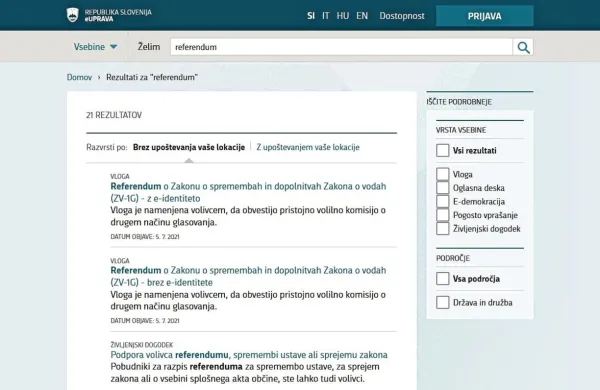This screenshot has height=390, width=600.
Task: Go to Domov breadcrumb link
Action: click(79, 77)
